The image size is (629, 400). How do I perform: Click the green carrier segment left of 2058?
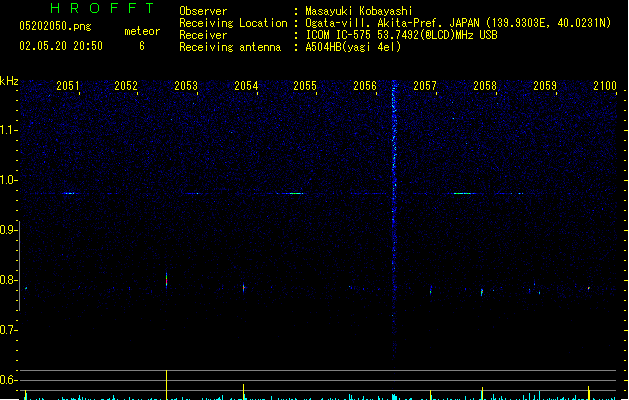(463, 193)
